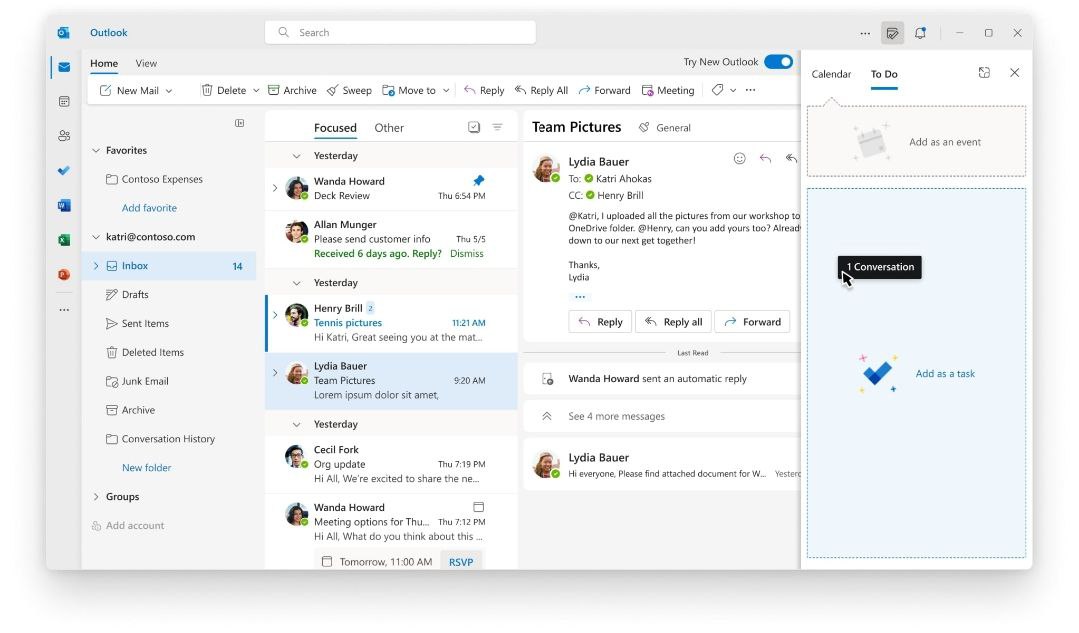The width and height of the screenshot is (1079, 633).
Task: Expand the To Do pane to full view
Action: click(x=984, y=73)
